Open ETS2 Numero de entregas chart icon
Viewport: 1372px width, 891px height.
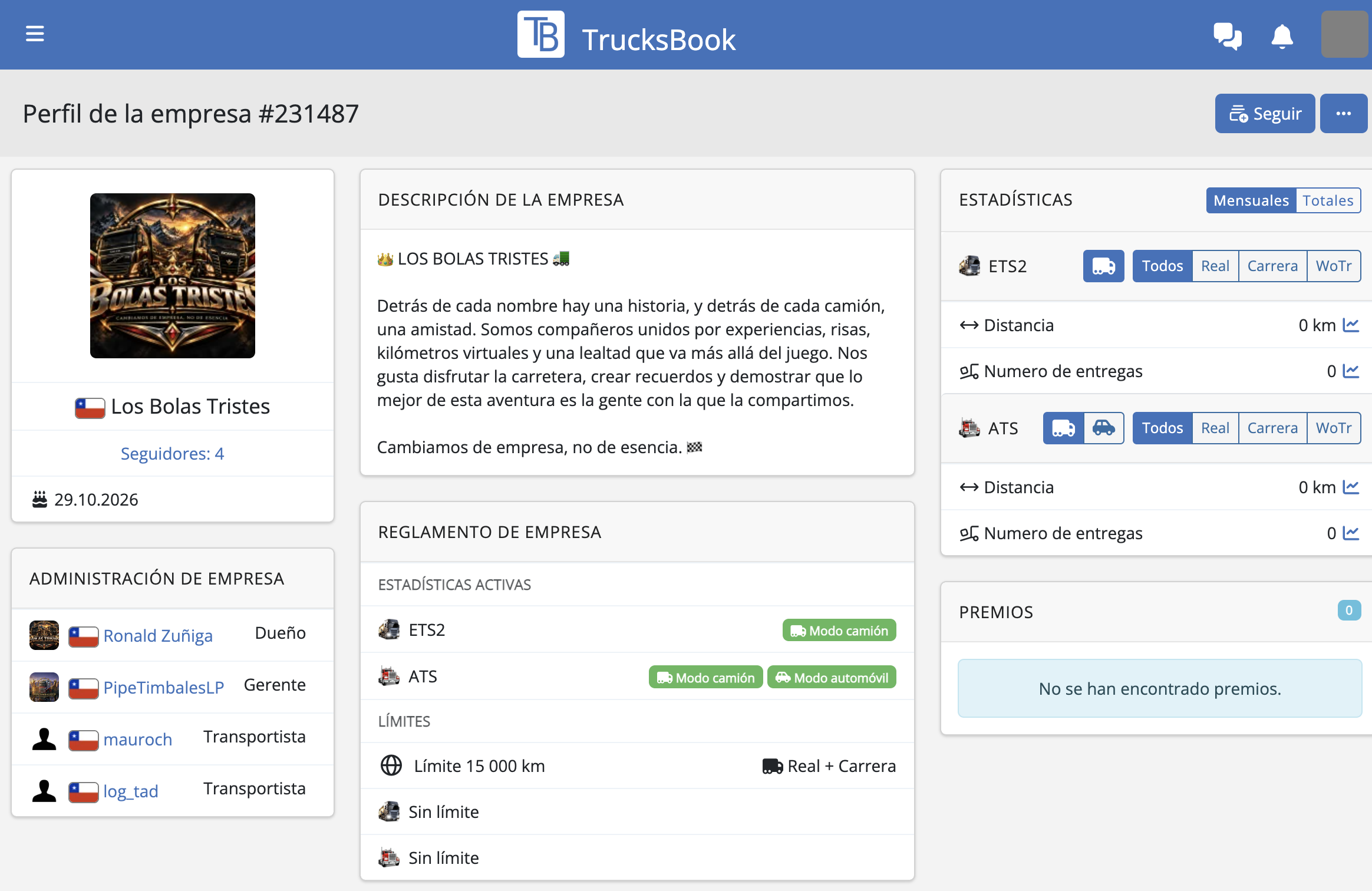tap(1351, 371)
